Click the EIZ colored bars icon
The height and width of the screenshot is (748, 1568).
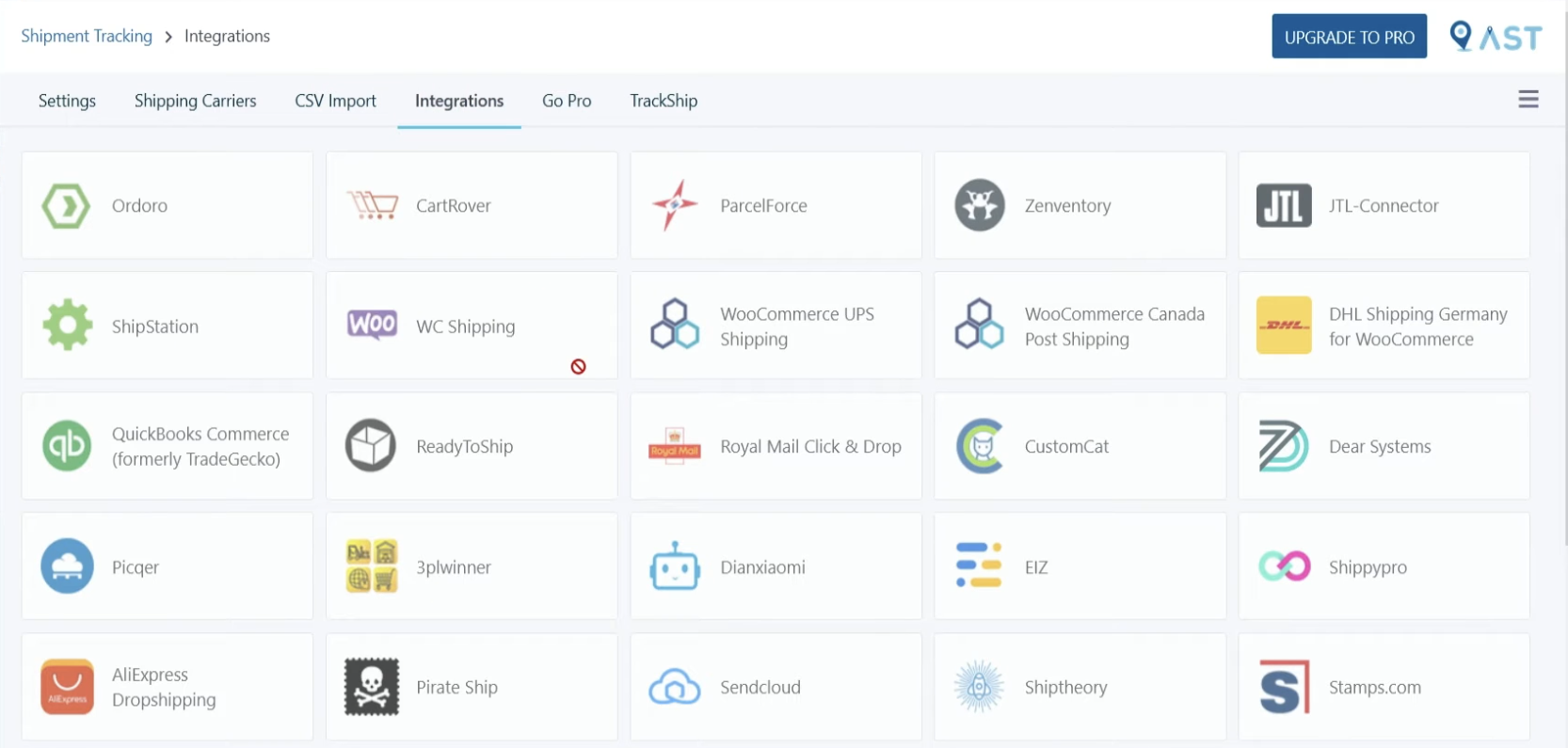[979, 565]
